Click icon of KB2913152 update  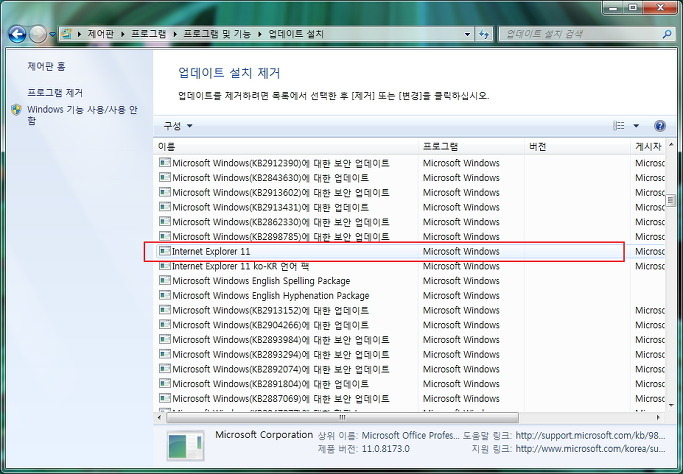click(x=164, y=310)
